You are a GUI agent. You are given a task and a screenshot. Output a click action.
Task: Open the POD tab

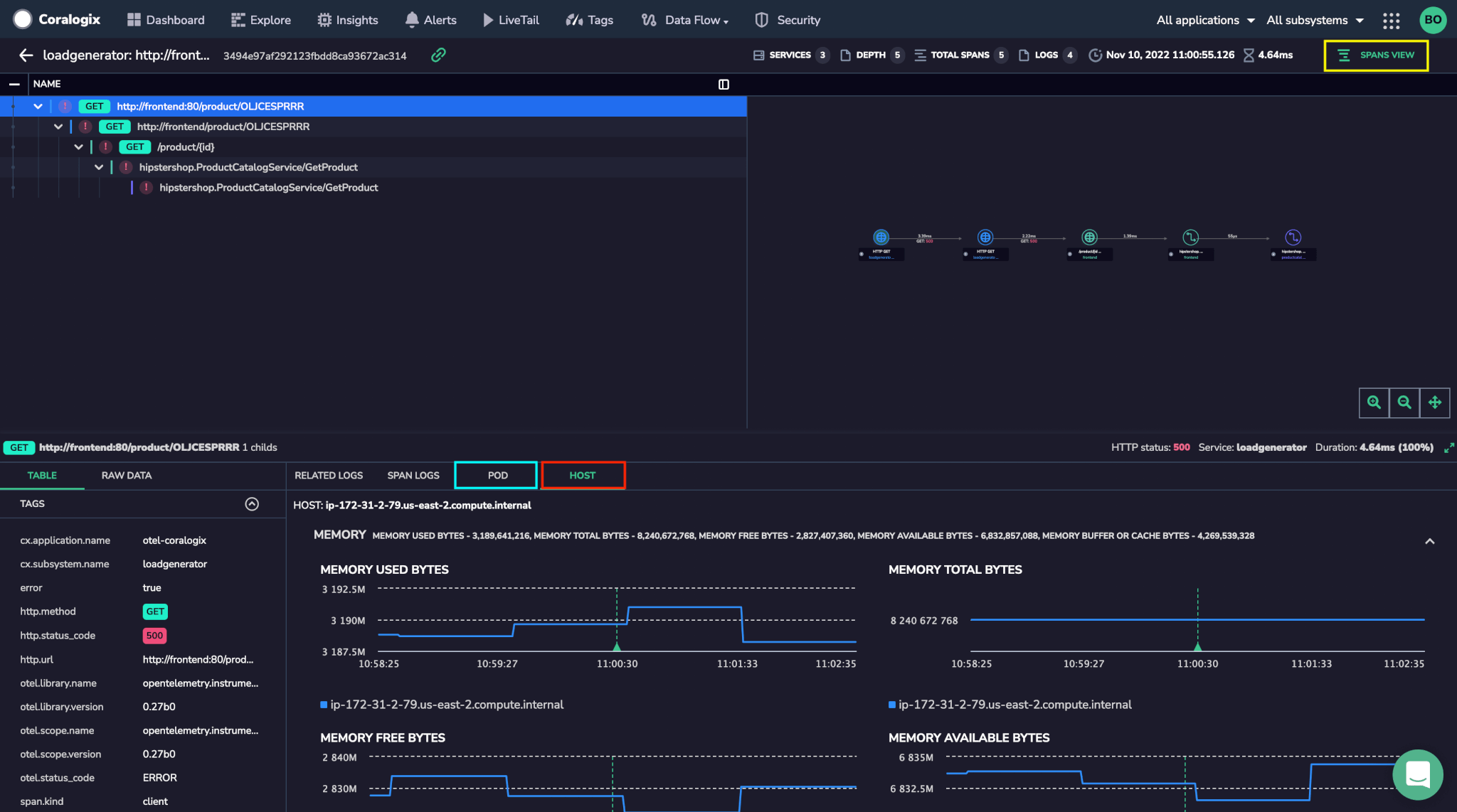tap(497, 475)
